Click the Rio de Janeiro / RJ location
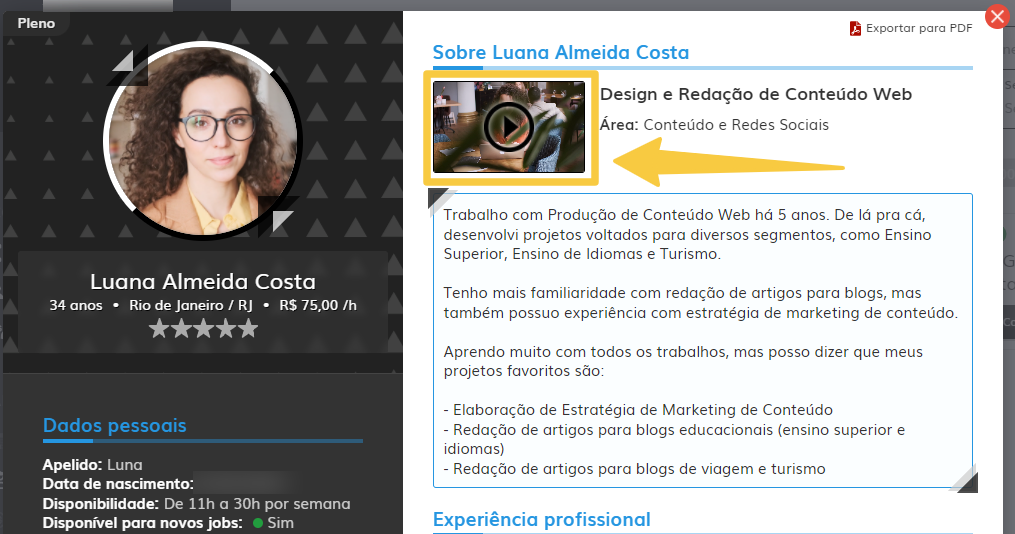1015x534 pixels. click(x=191, y=306)
